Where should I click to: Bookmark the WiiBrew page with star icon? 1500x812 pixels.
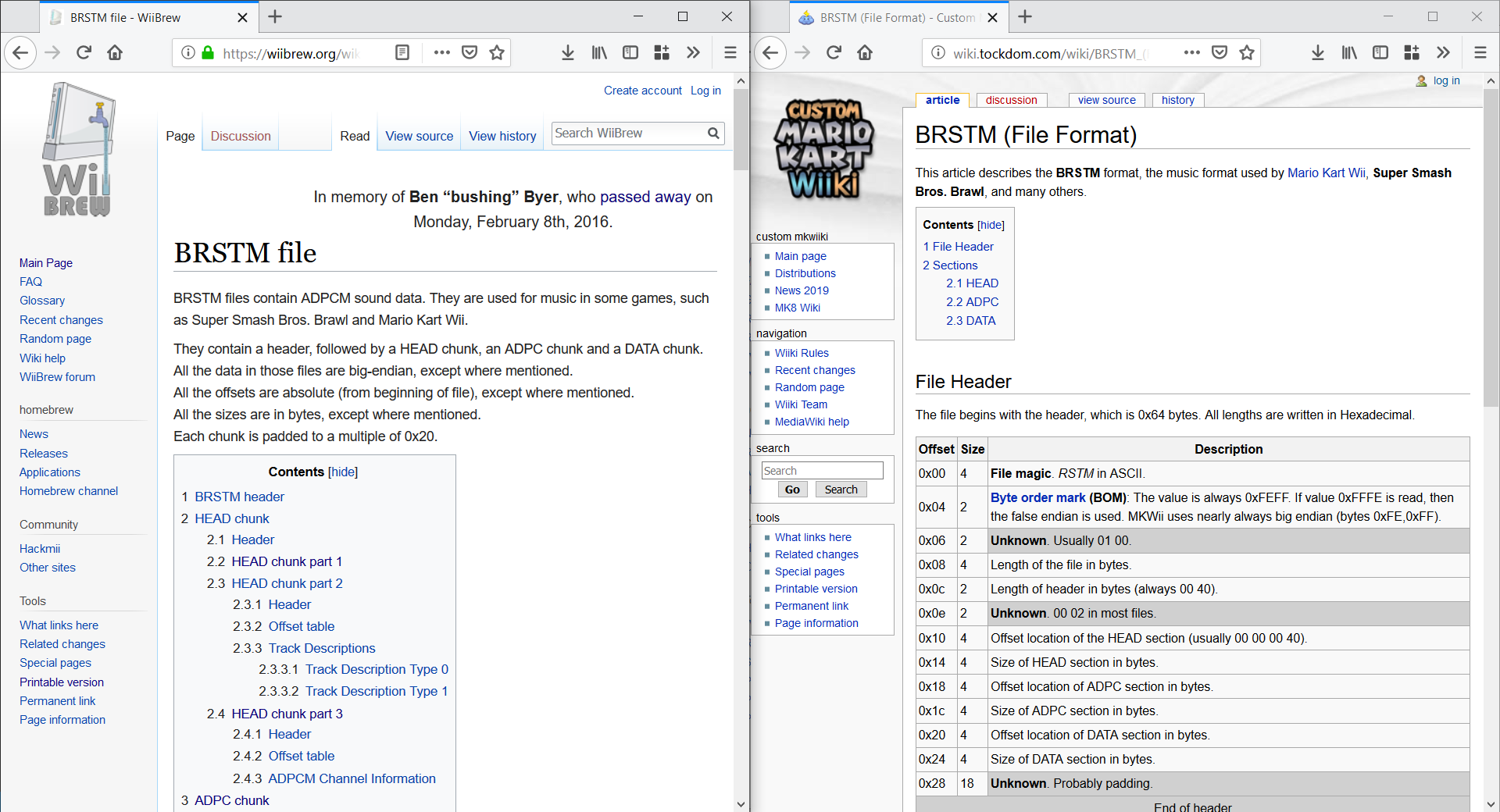(x=497, y=52)
